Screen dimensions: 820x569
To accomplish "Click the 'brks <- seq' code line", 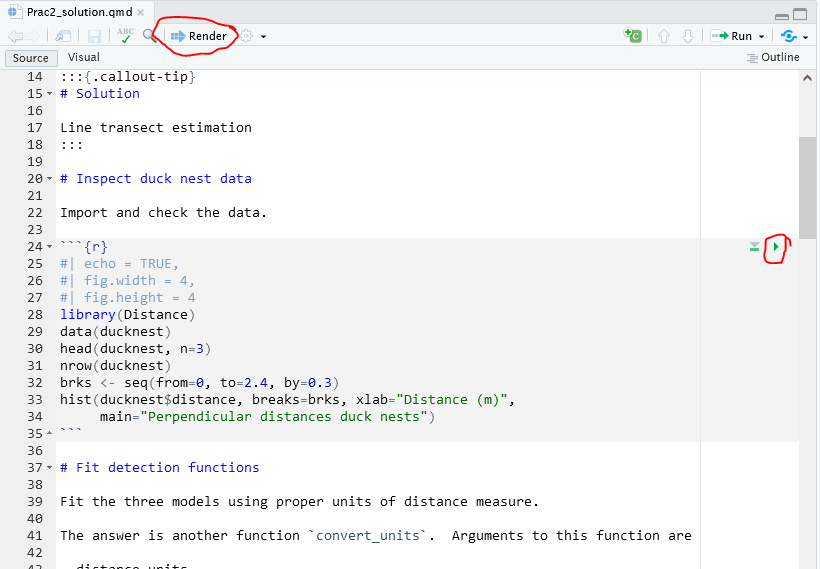I will point(199,383).
